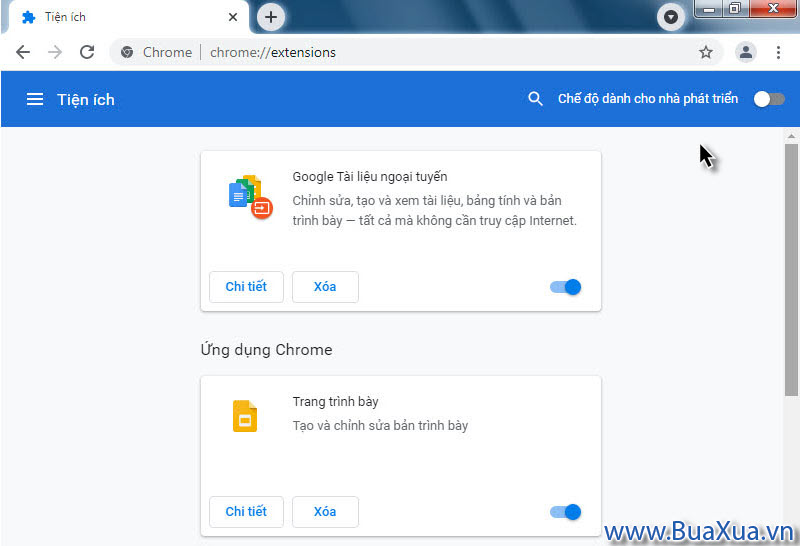
Task: Open the Chrome profile avatar menu
Action: (x=745, y=52)
